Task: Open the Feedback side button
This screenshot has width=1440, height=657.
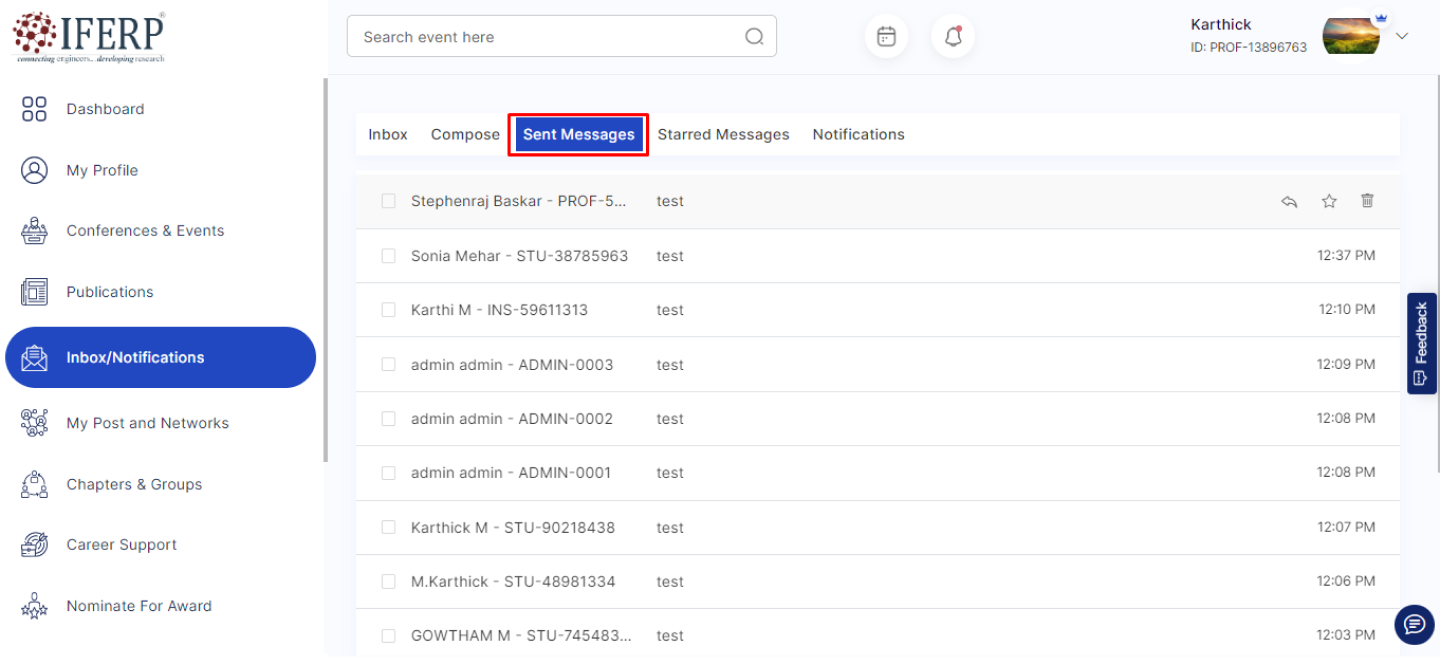Action: click(1421, 343)
